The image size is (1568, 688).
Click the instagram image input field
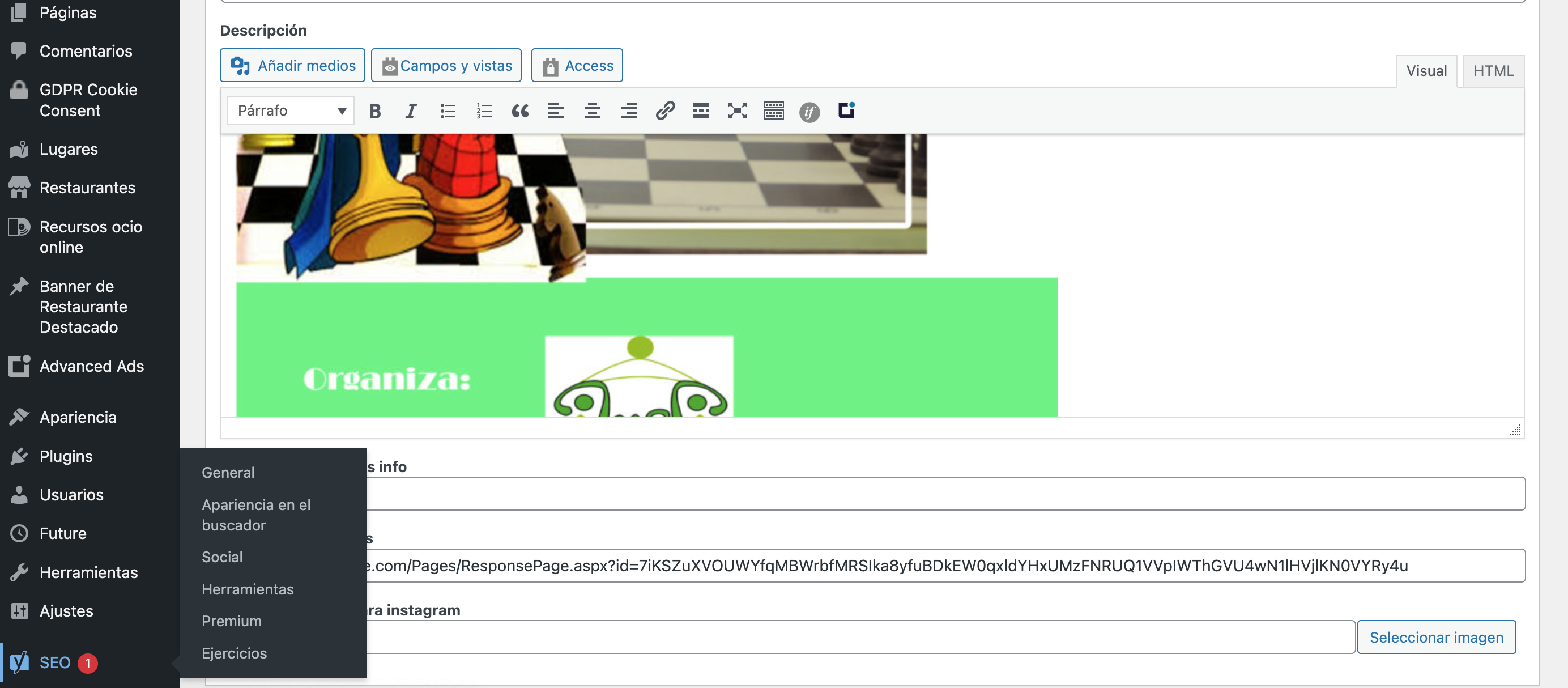860,637
